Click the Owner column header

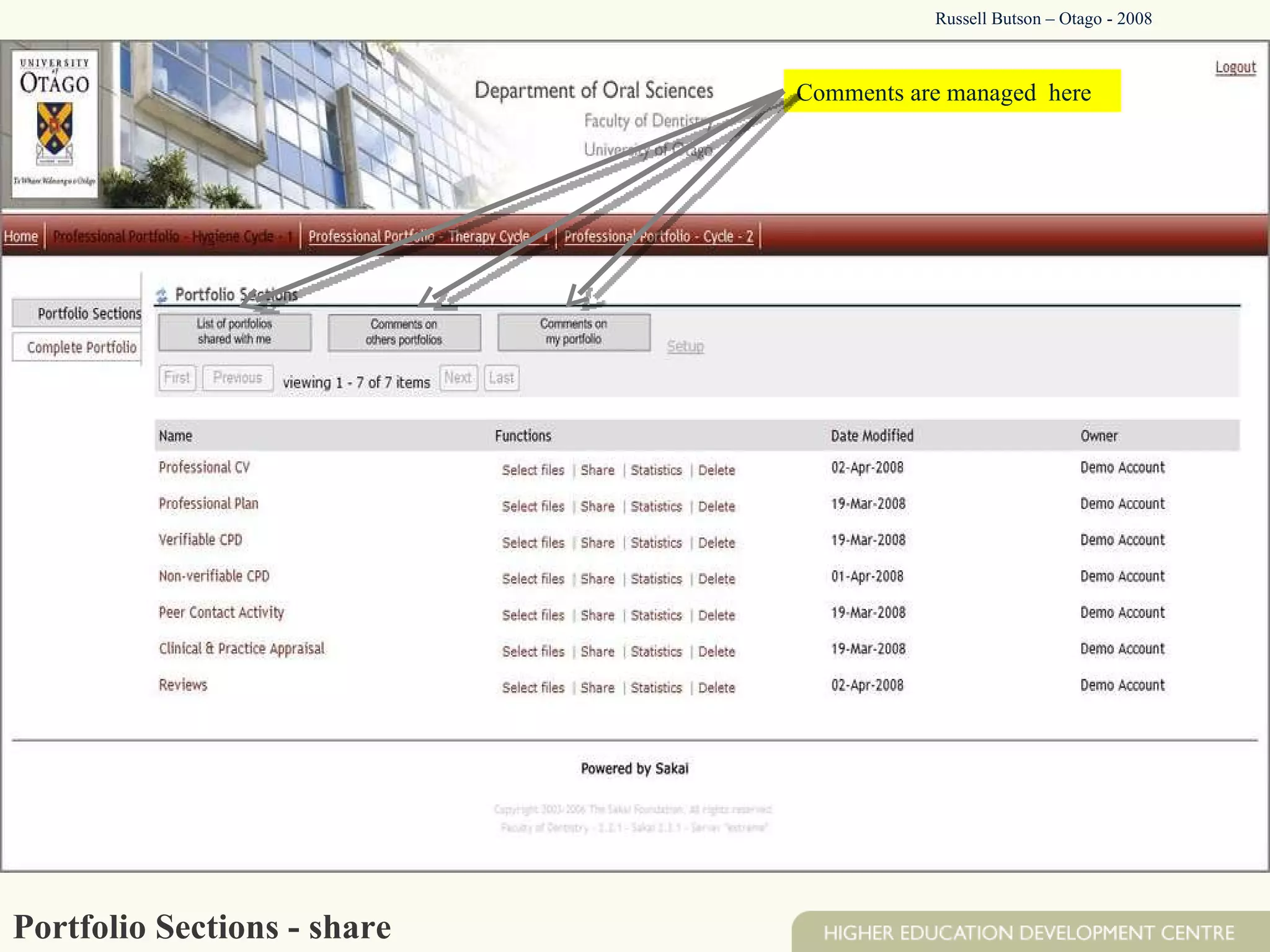click(x=1099, y=436)
